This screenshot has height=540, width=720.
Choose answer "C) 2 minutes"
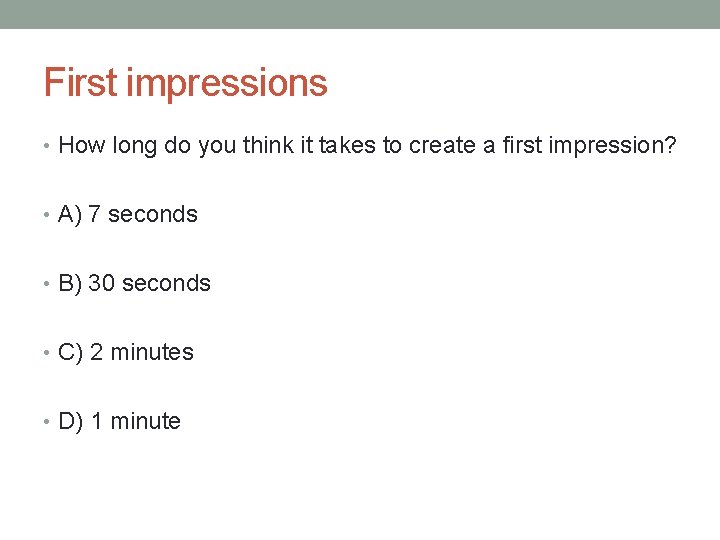tap(126, 353)
